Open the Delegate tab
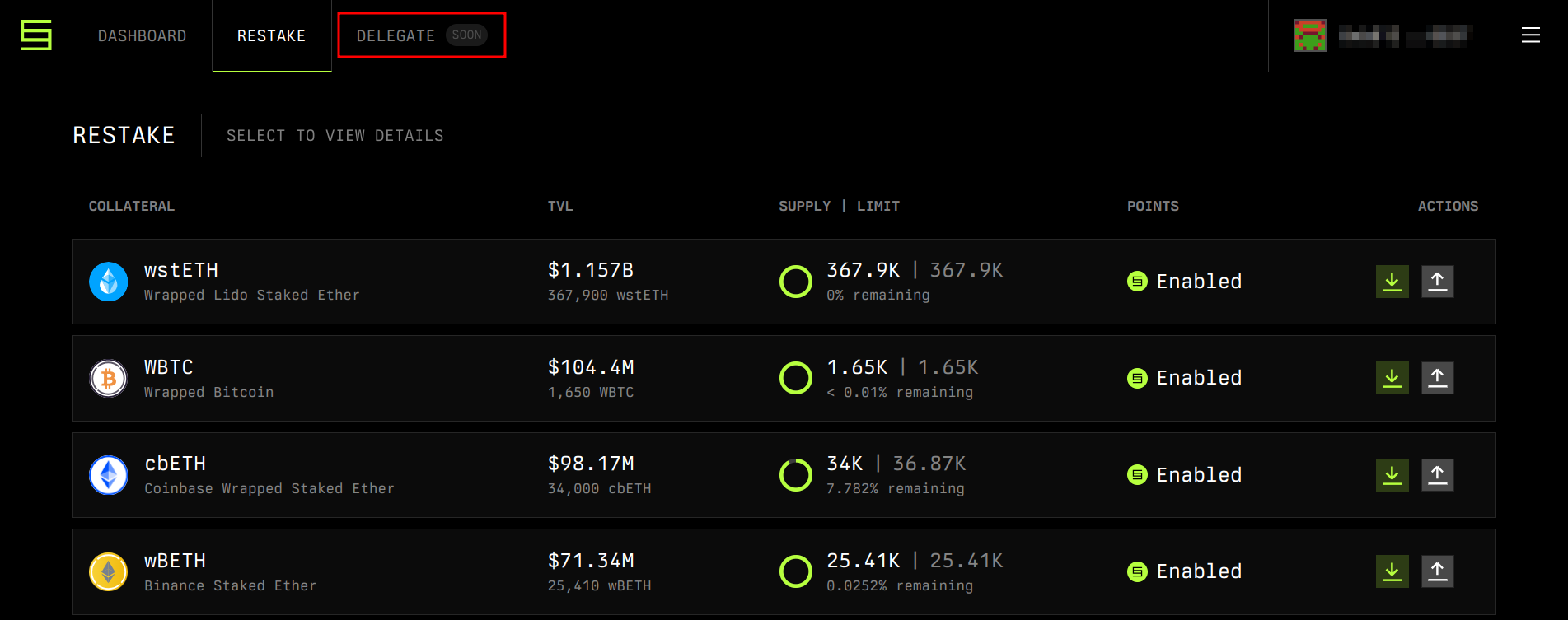Image resolution: width=1568 pixels, height=620 pixels. [422, 35]
